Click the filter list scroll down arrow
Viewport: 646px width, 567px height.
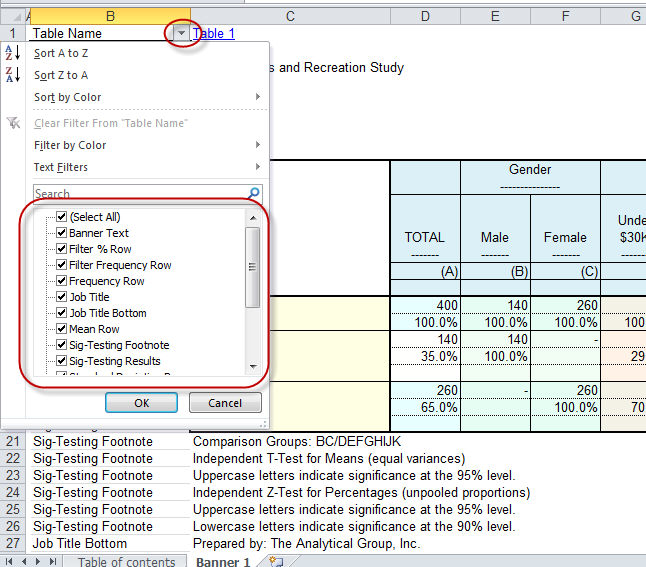coord(253,366)
